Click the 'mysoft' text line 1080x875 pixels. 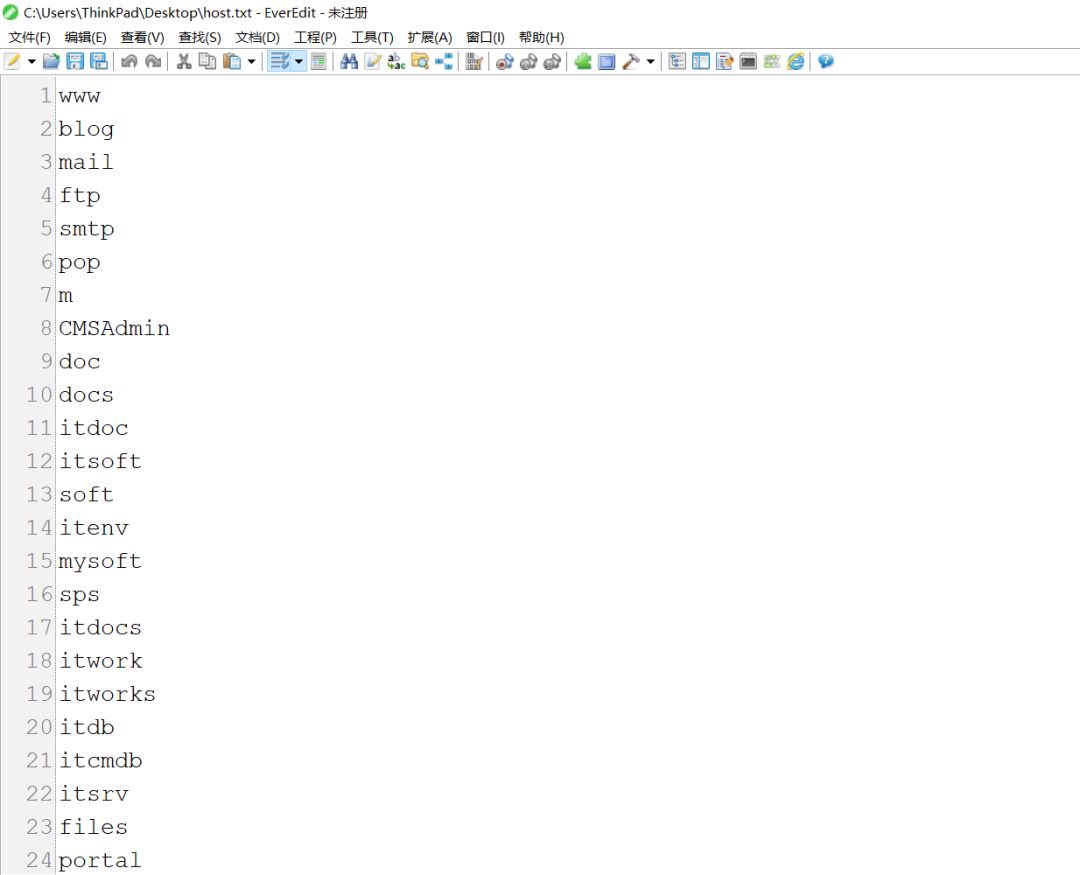click(x=101, y=561)
